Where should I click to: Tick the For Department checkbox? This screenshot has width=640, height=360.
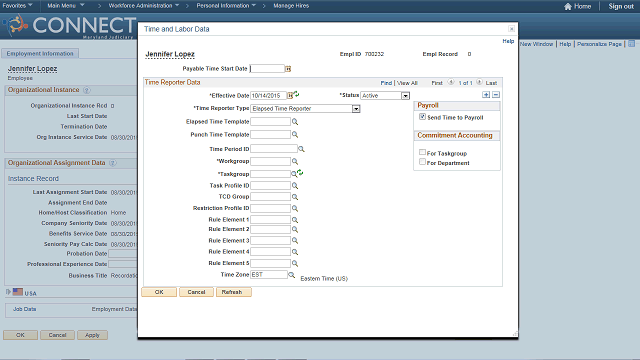(422, 162)
